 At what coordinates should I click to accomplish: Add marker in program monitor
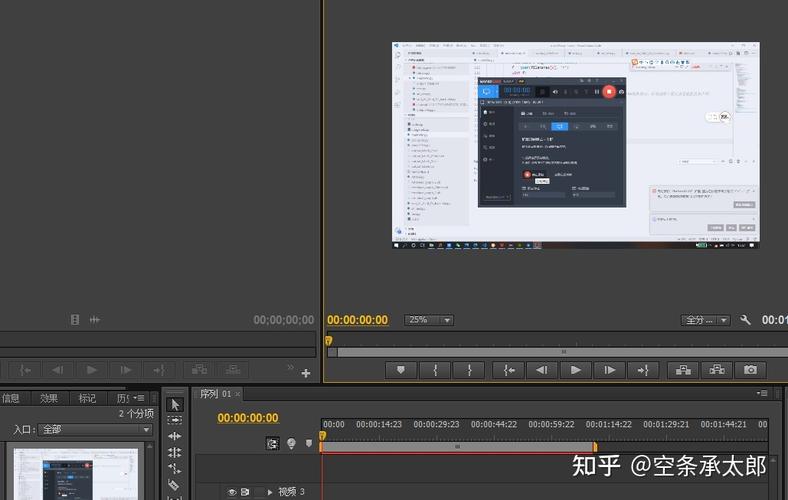[401, 370]
